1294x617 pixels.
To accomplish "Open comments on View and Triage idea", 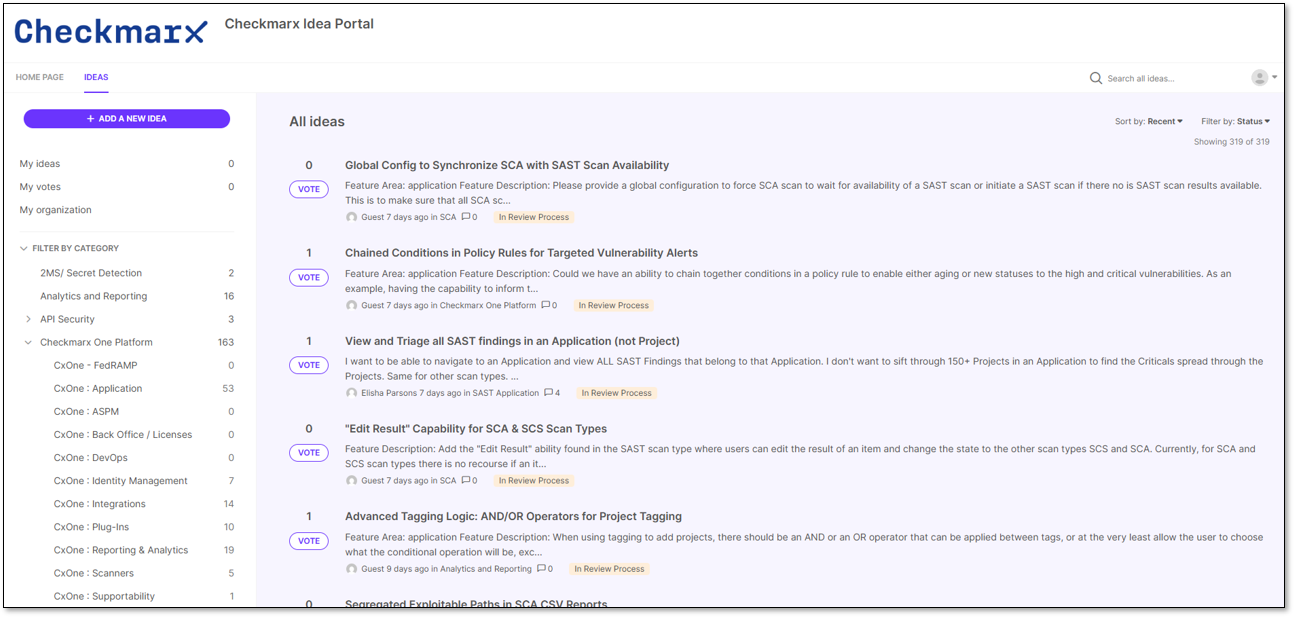I will [552, 393].
